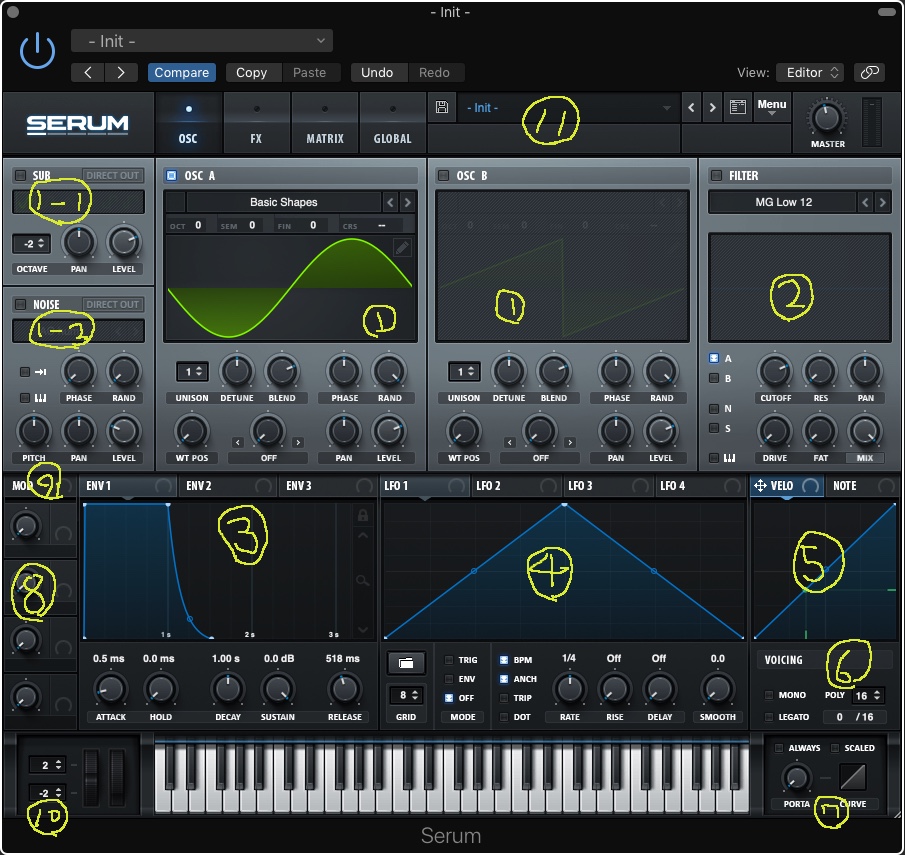
Task: Switch to the GLOBAL tab
Action: tap(392, 124)
